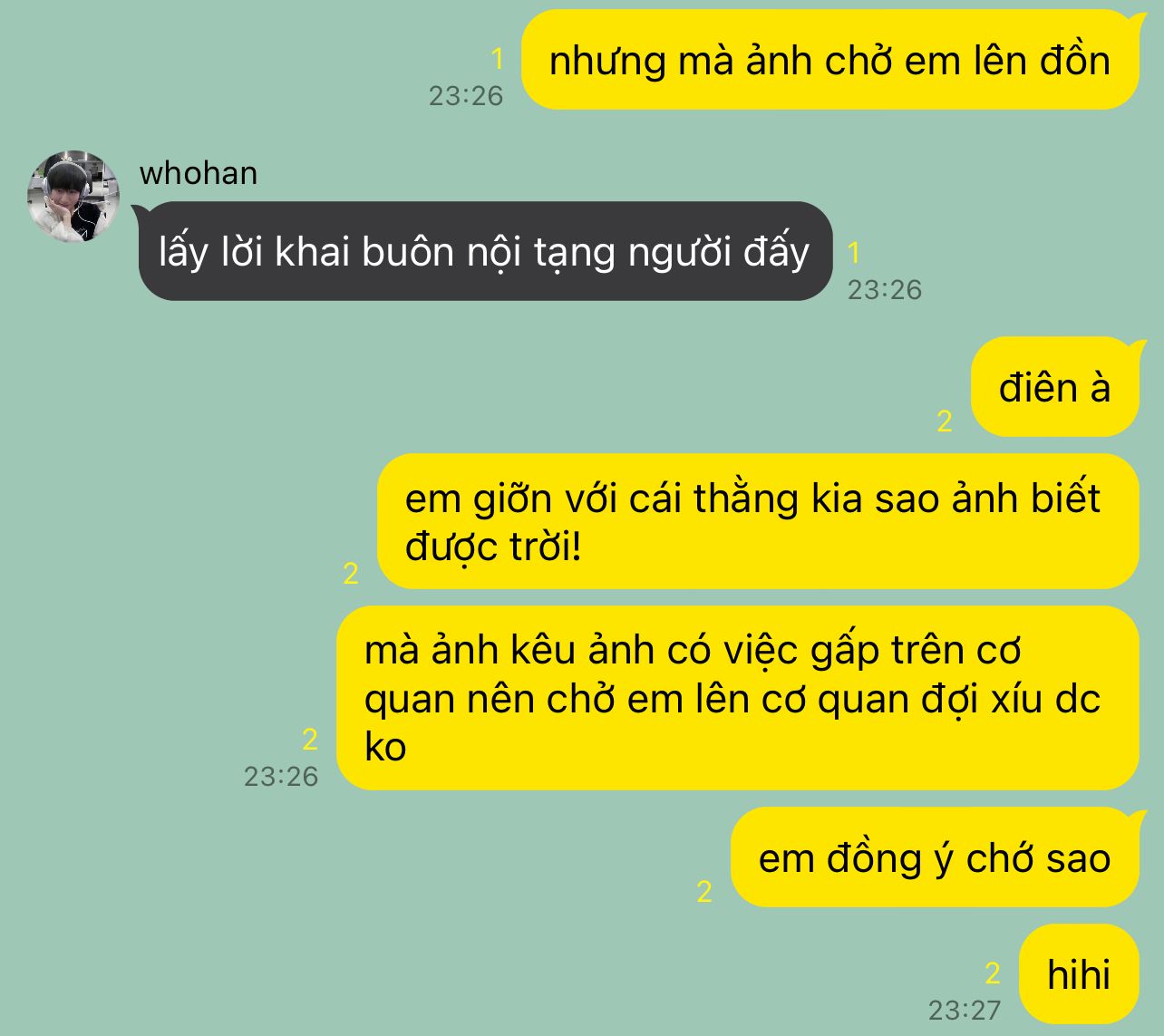Viewport: 1164px width, 1036px height.
Task: Tap unread count beside 'nhưng mà ảnh chở' message
Action: (x=497, y=60)
